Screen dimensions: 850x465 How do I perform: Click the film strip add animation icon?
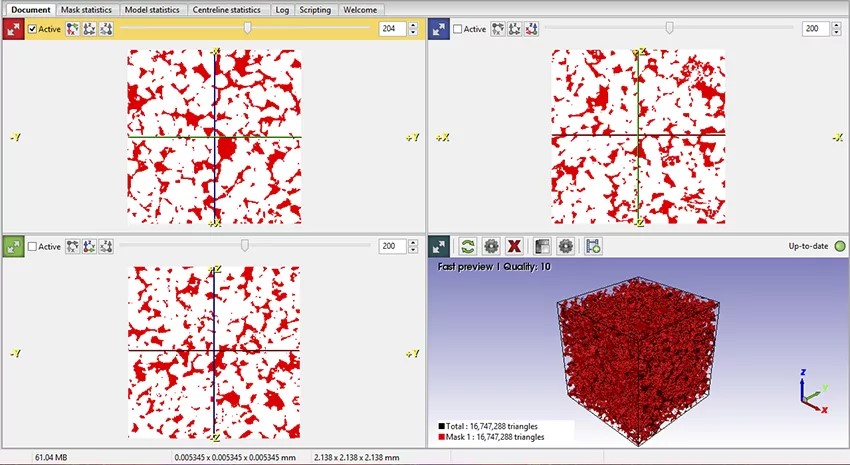coord(593,247)
